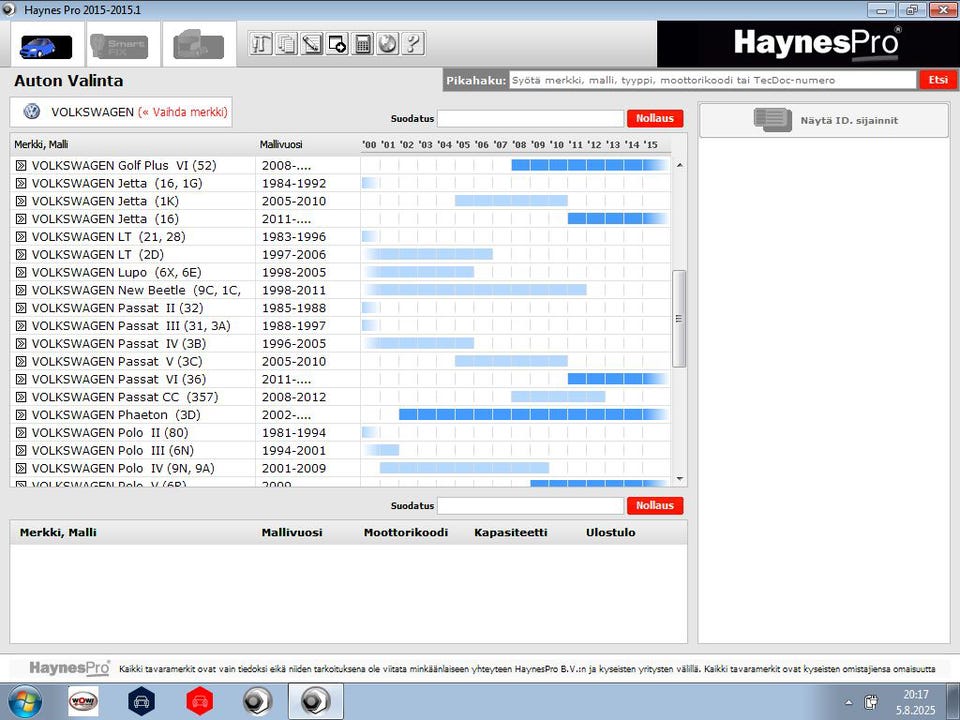Open the workshop tools hammer icon
Image resolution: width=960 pixels, height=720 pixels.
tap(260, 43)
